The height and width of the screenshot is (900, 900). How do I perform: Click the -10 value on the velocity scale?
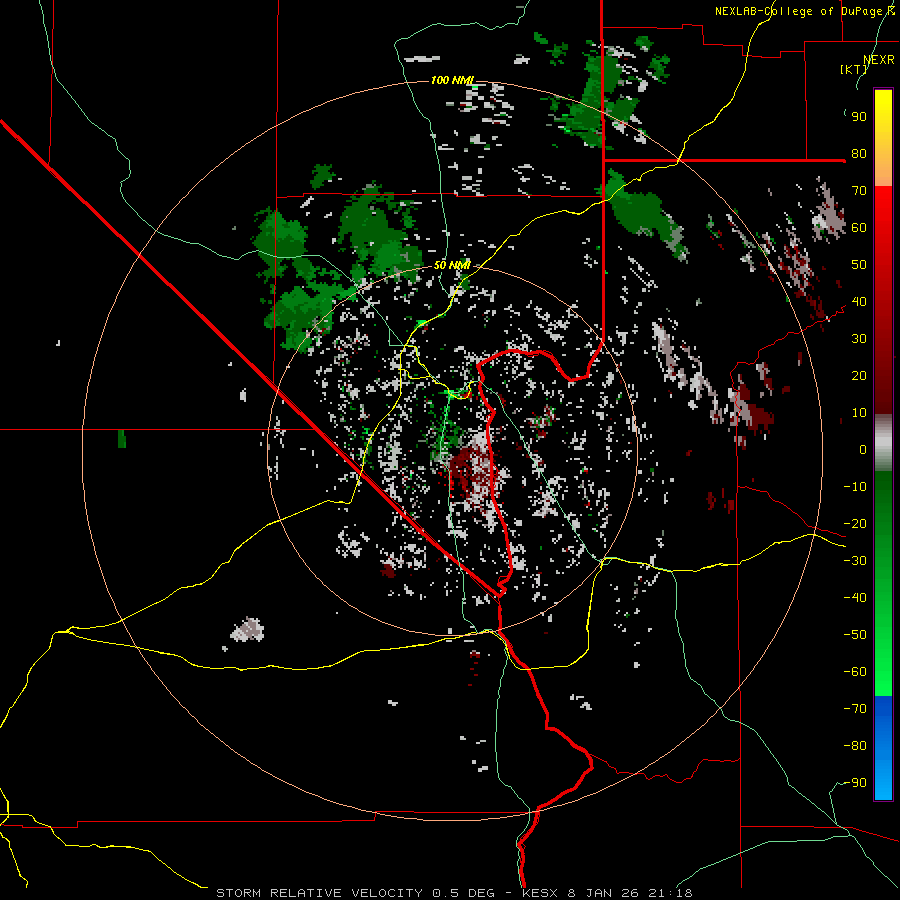point(855,487)
